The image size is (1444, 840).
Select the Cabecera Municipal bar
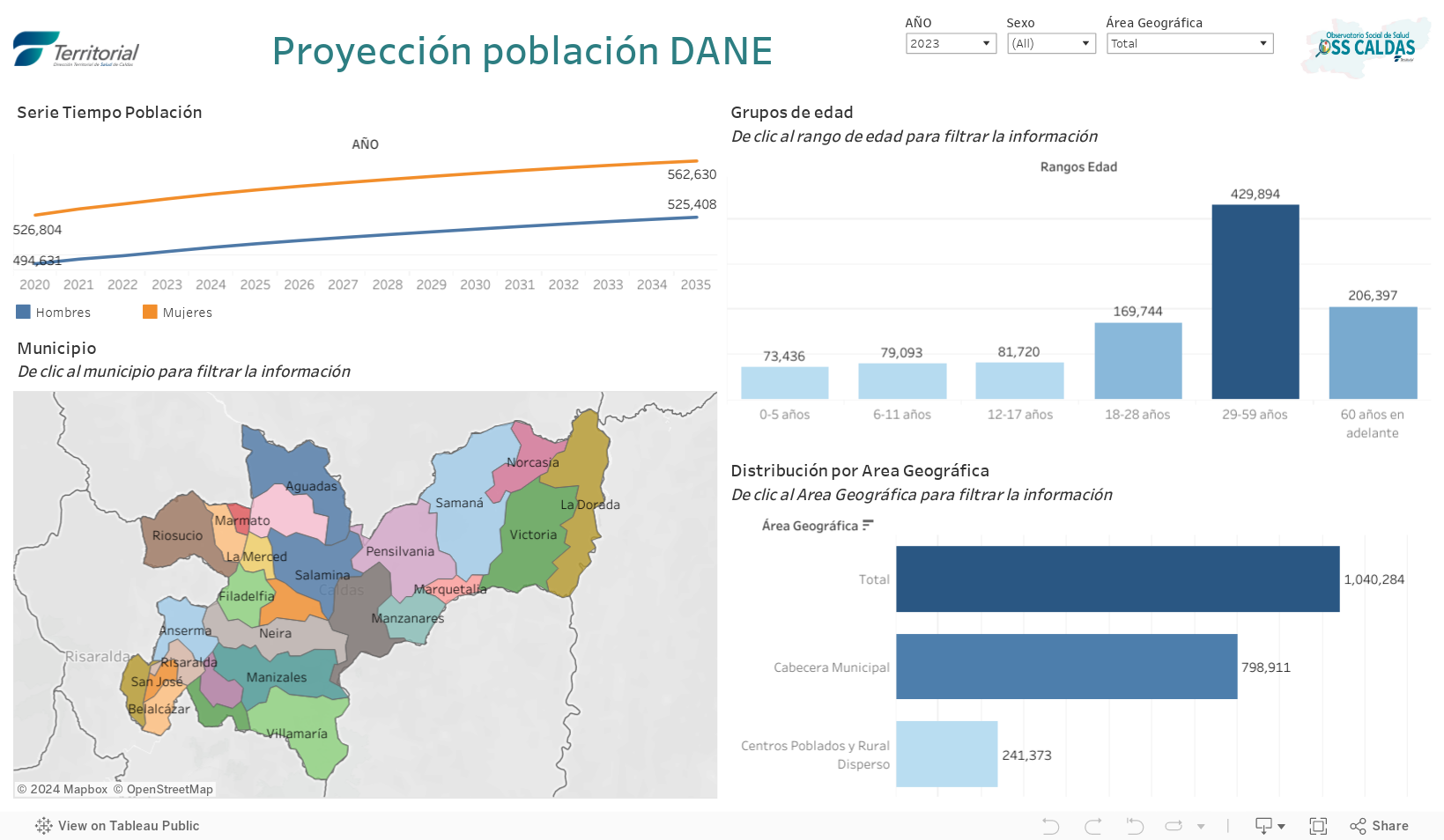click(1066, 667)
